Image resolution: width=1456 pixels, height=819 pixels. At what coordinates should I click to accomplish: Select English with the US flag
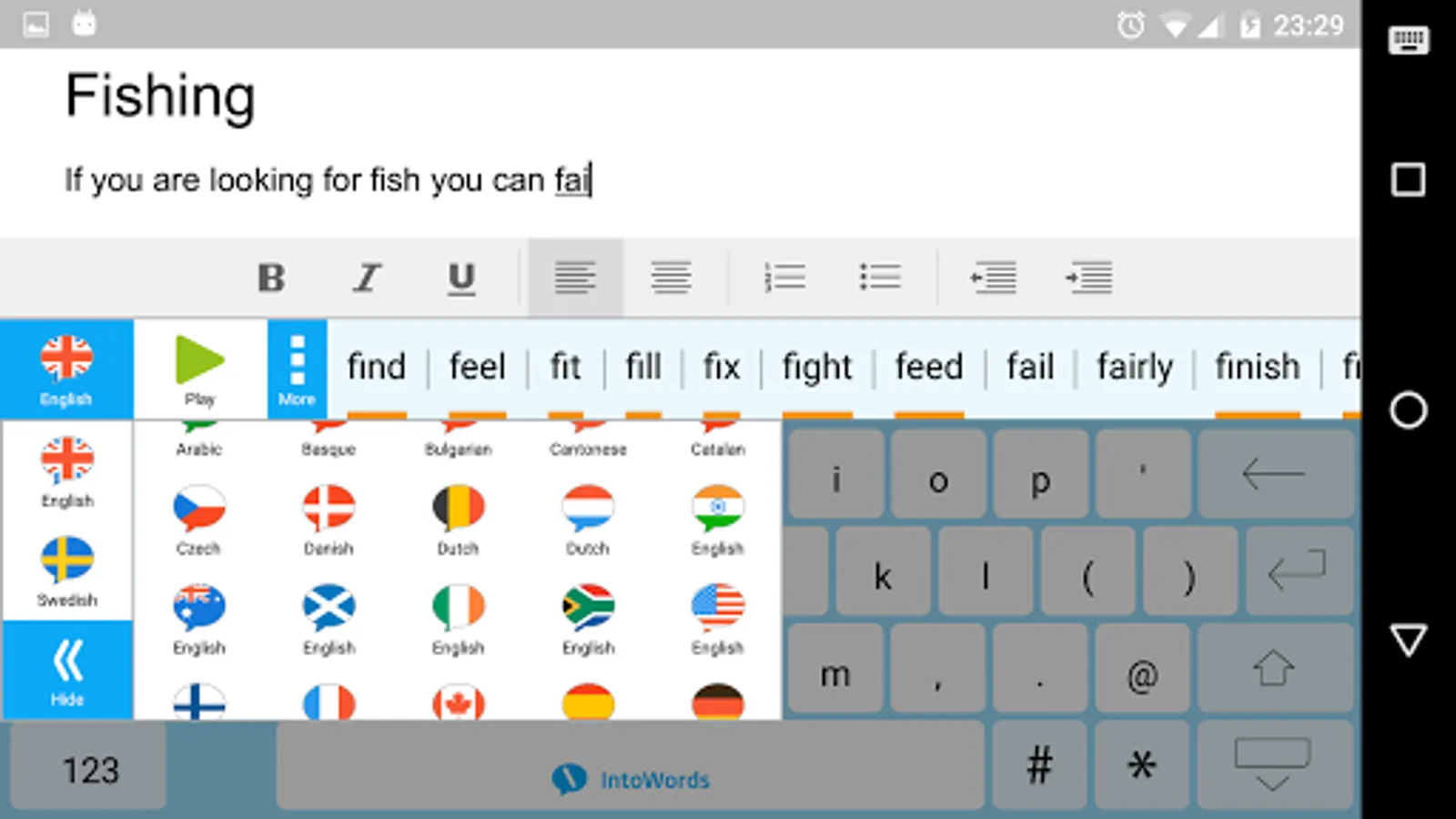717,619
